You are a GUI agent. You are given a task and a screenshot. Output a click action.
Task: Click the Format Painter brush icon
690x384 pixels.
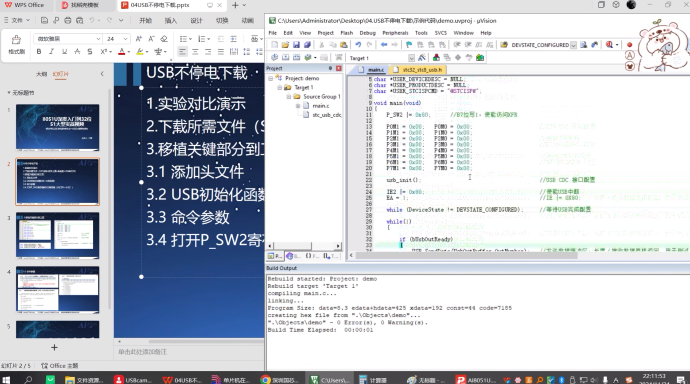16,40
